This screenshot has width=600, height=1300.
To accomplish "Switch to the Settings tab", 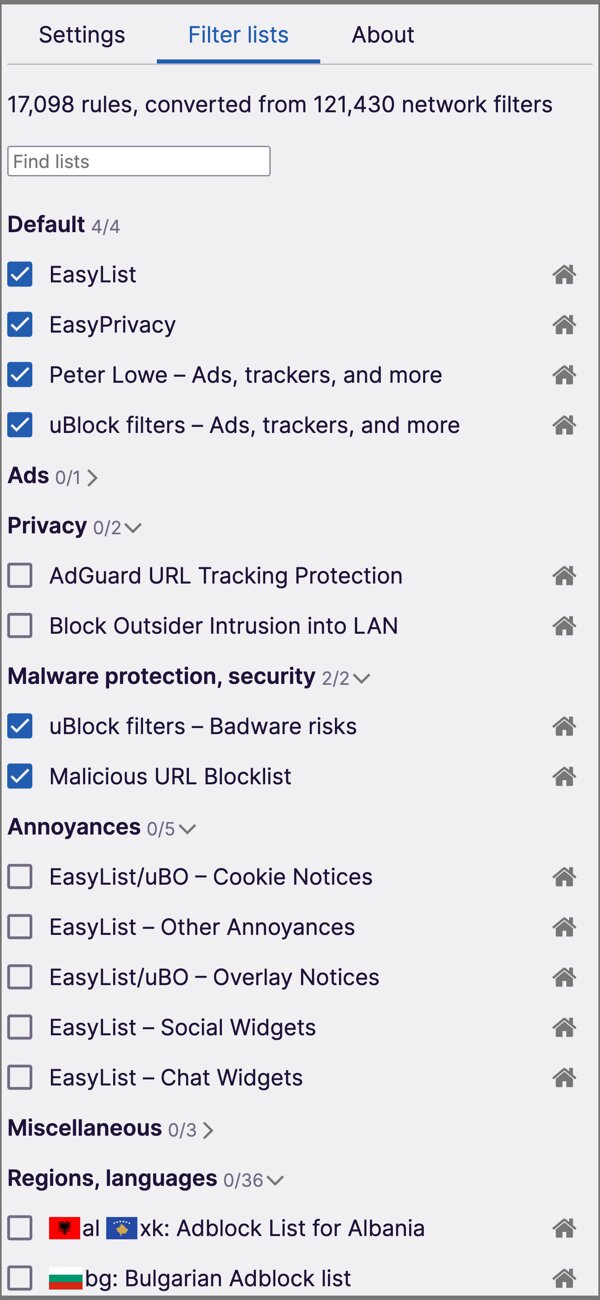I will click(x=82, y=35).
